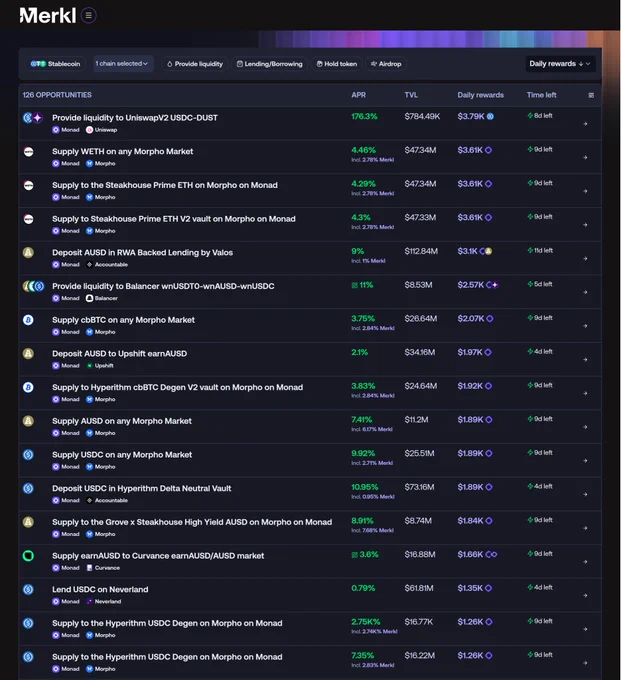This screenshot has height=680, width=621.
Task: Open Grove x Steakhouse High Yield AUSD row
Action: pyautogui.click(x=192, y=522)
